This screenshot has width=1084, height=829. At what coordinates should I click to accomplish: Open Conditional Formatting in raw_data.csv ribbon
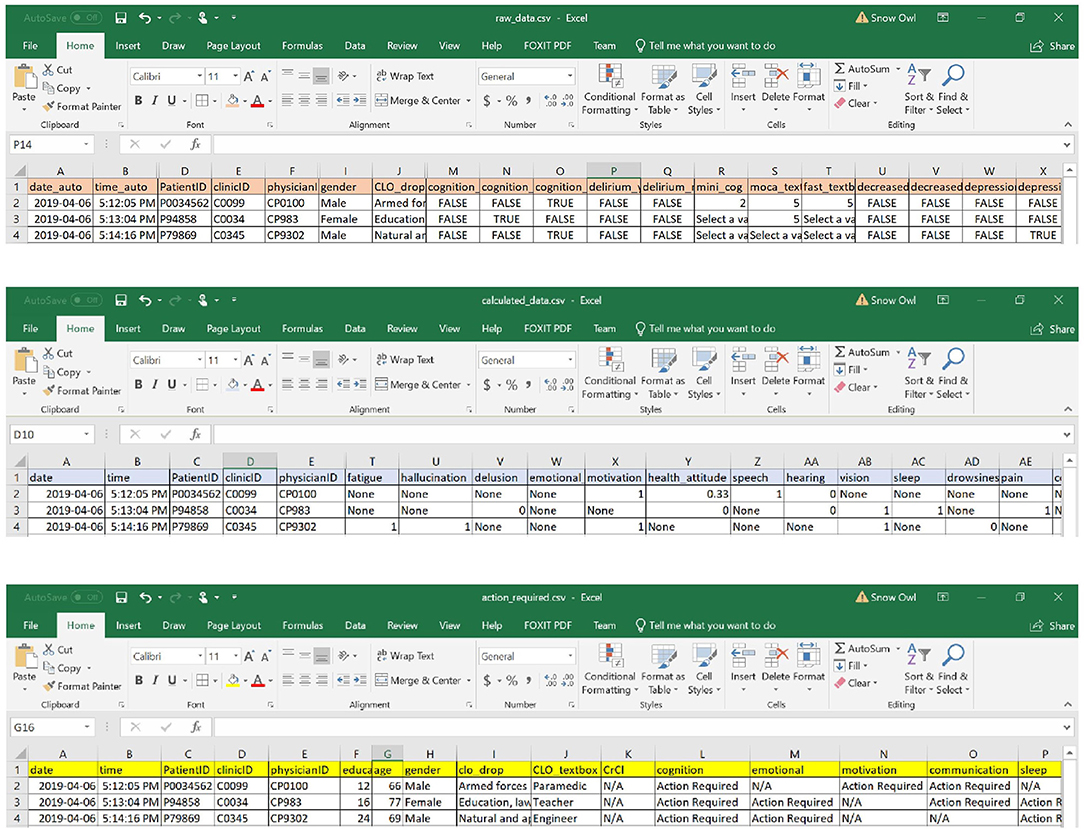pos(609,90)
